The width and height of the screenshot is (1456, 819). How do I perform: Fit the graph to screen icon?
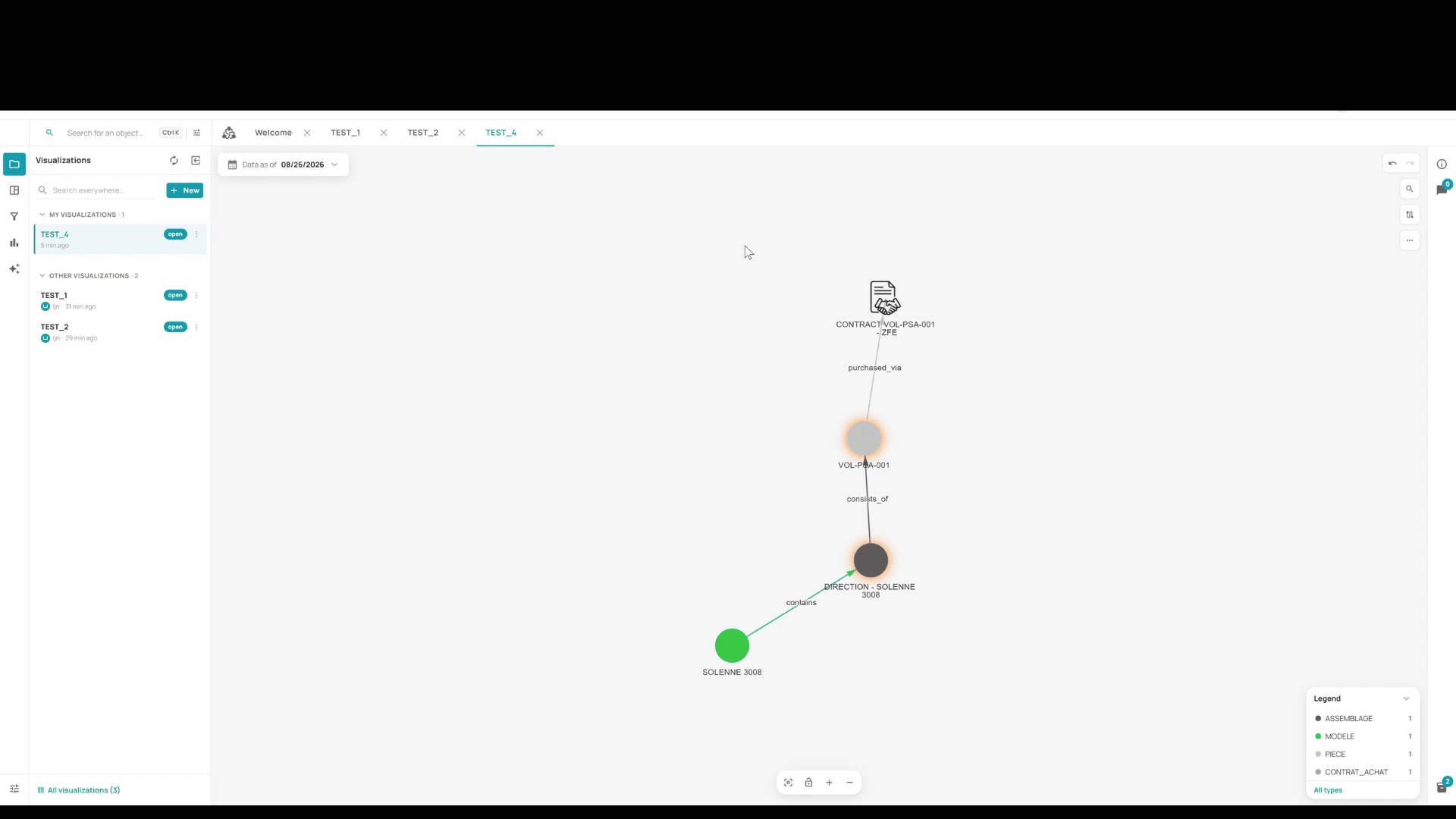(x=789, y=783)
